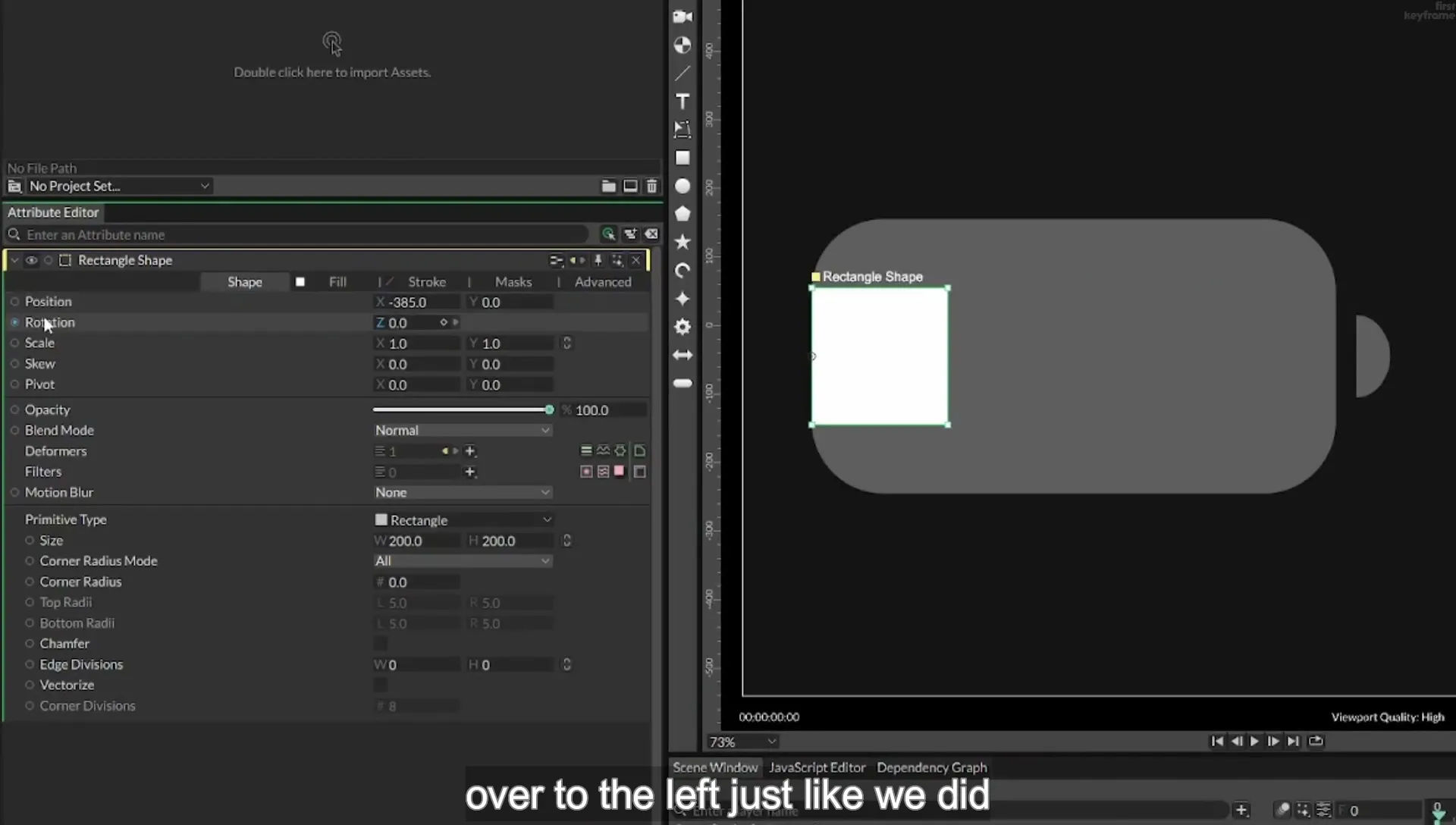Toggle Opacity keyframe circle
This screenshot has width=1456, height=825.
(x=14, y=409)
